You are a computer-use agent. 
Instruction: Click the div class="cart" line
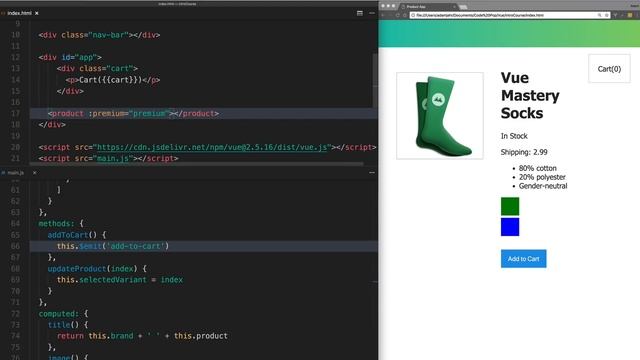pyautogui.click(x=97, y=69)
